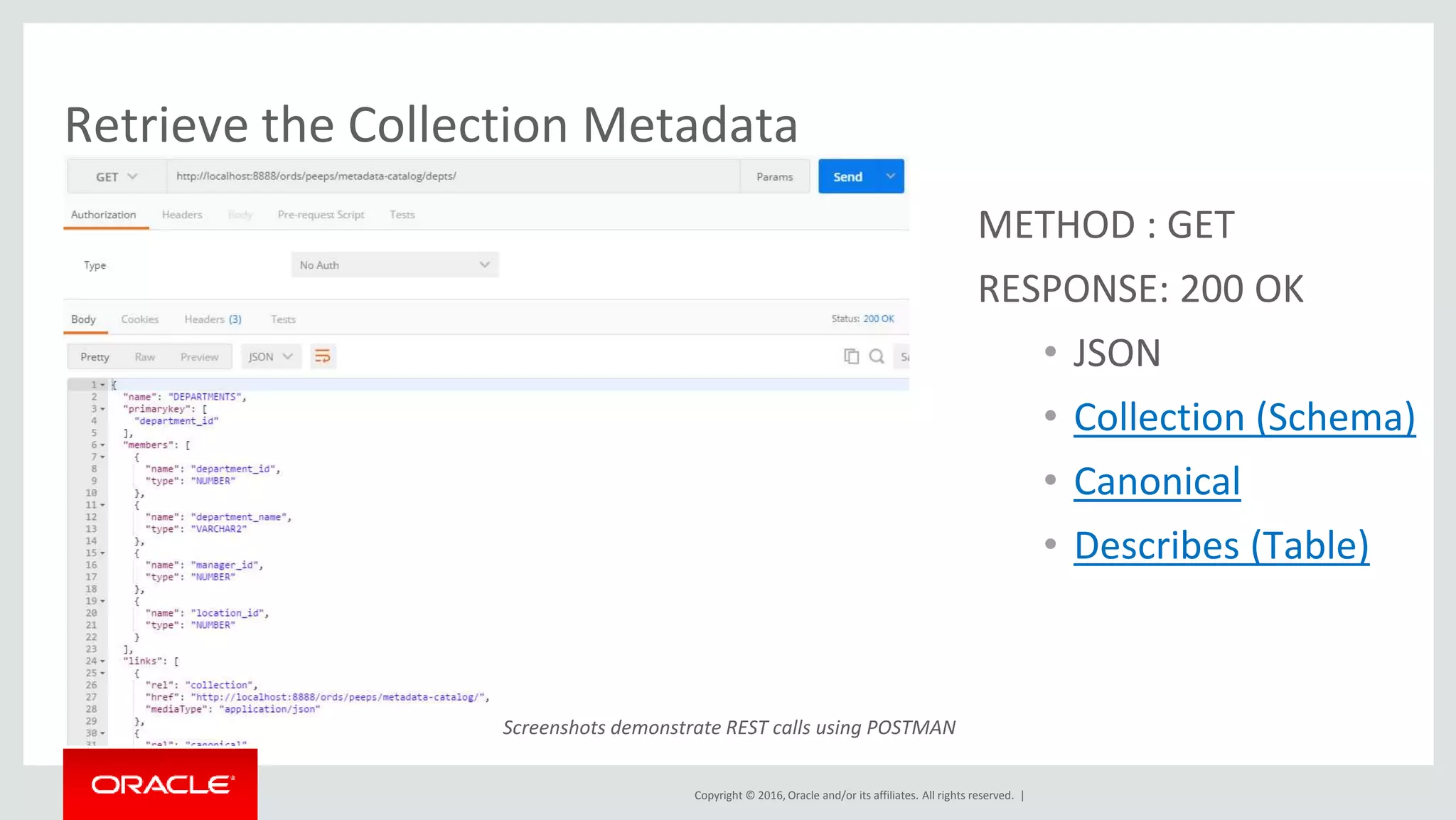Open the Collection (Schema) link
The height and width of the screenshot is (820, 1456).
click(1244, 417)
